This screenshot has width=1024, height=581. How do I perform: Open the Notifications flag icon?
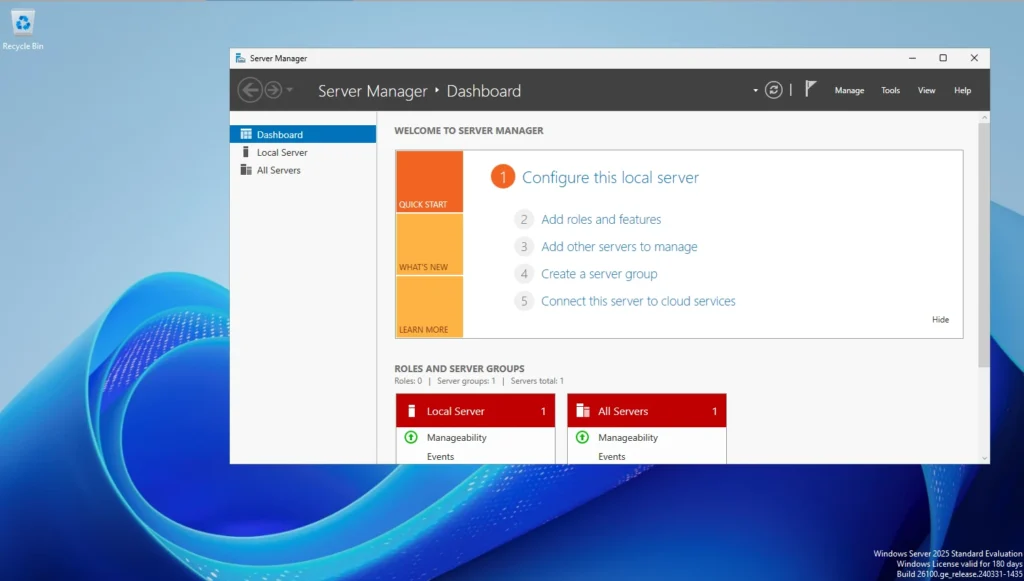(810, 89)
